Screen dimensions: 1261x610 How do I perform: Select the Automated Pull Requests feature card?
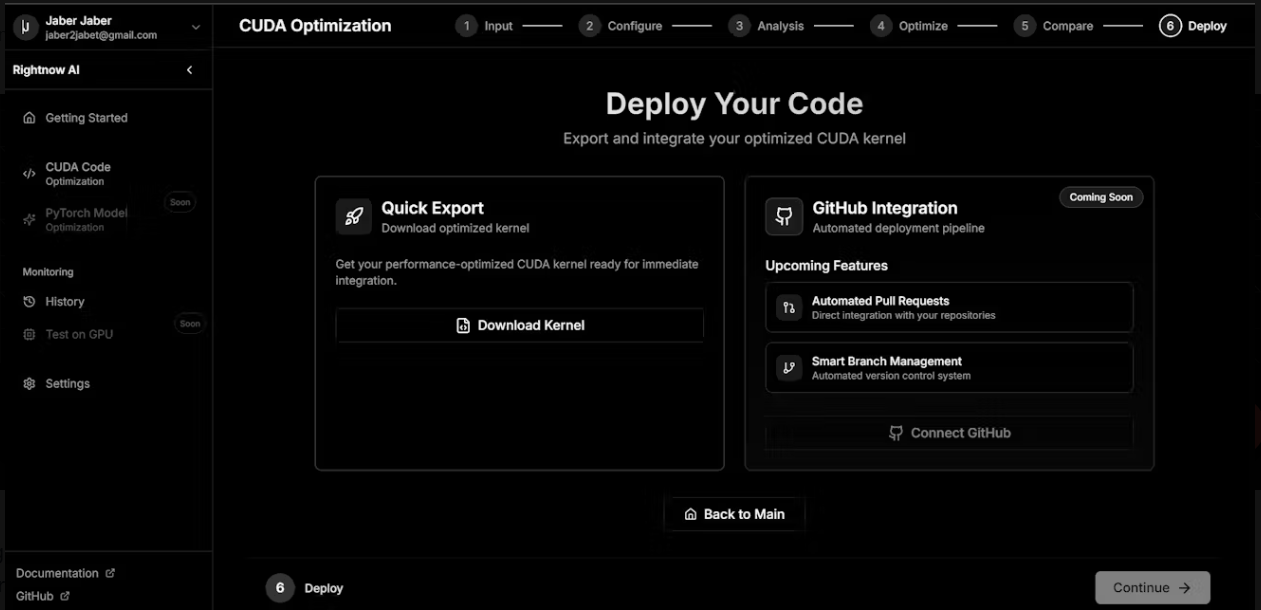pyautogui.click(x=950, y=307)
